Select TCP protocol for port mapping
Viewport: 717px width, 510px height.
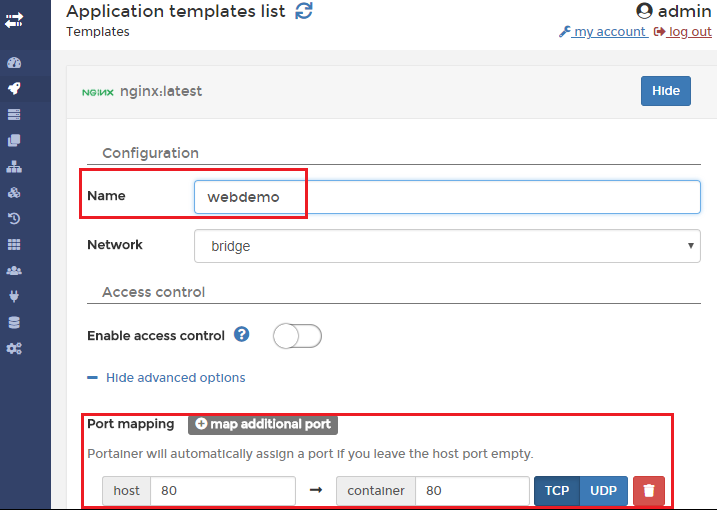coord(556,491)
